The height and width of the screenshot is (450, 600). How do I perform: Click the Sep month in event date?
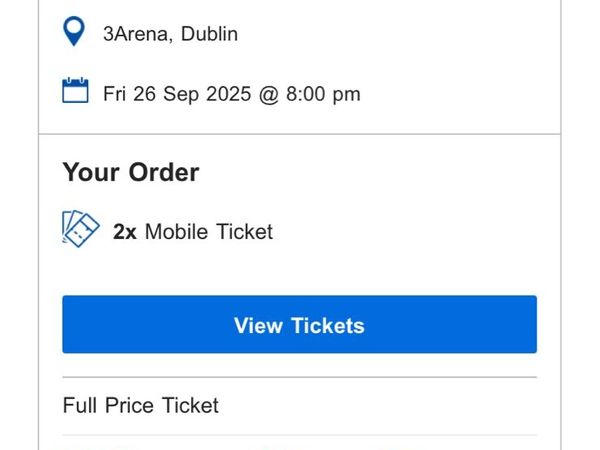181,95
